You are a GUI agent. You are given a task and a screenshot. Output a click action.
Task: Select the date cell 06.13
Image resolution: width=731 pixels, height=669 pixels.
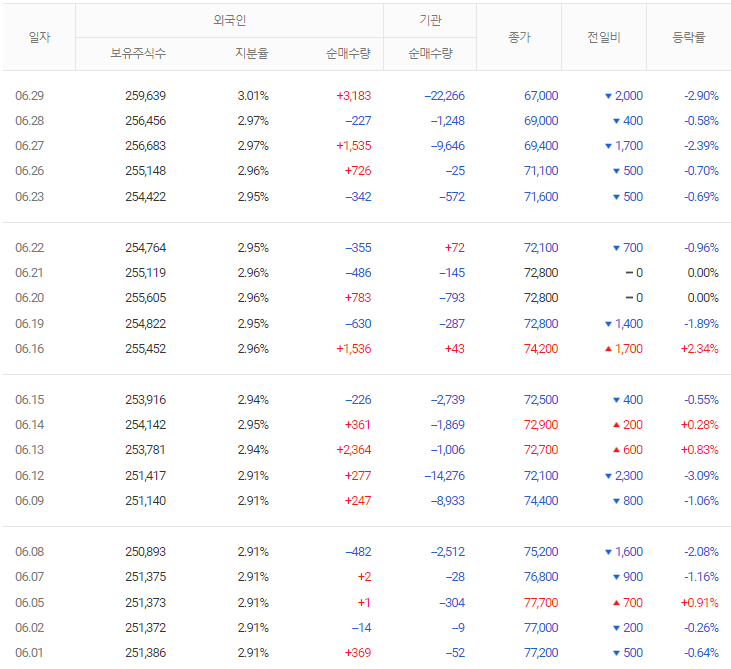[29, 450]
